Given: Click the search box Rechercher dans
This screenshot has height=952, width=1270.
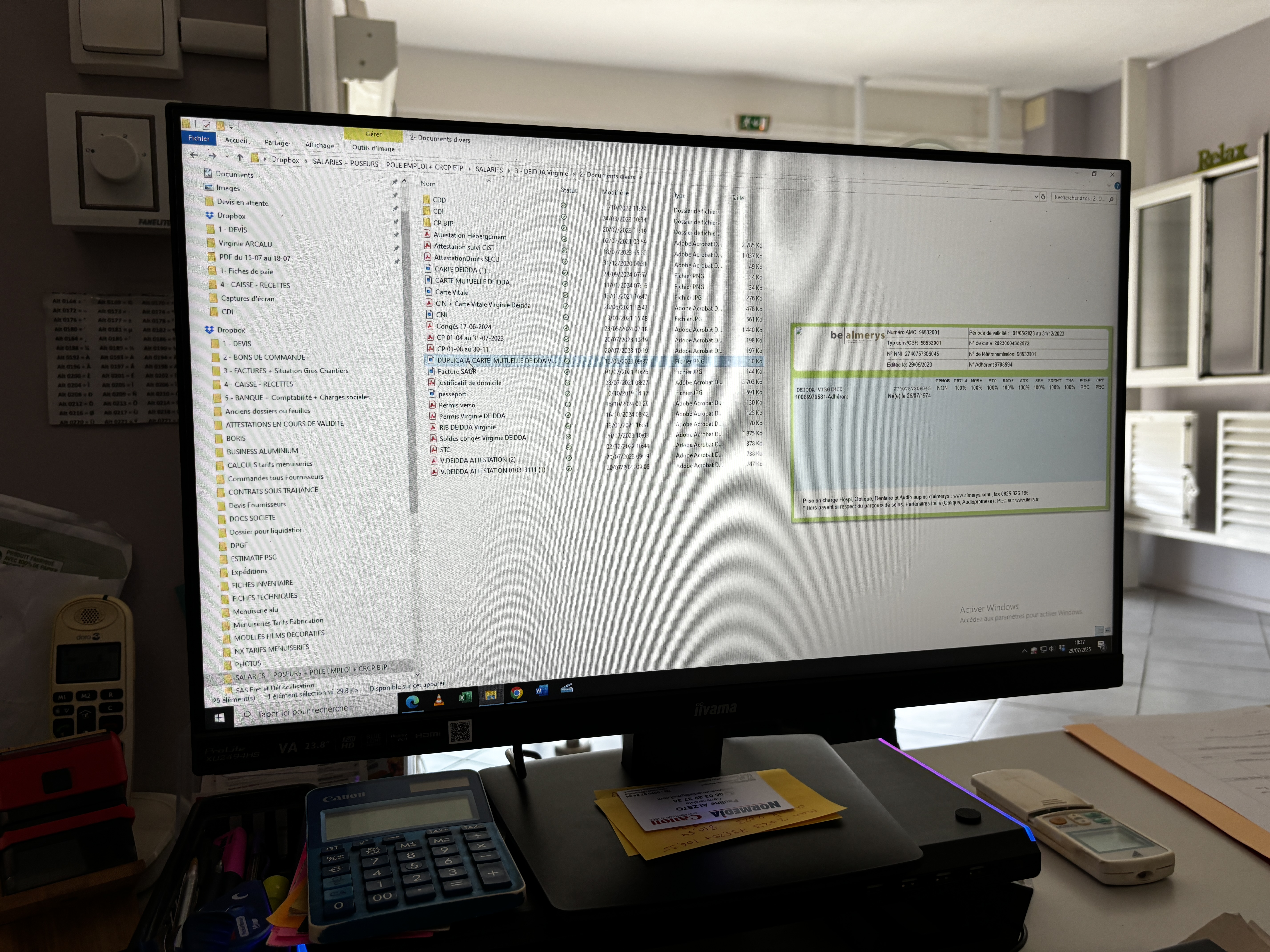Looking at the screenshot, I should pyautogui.click(x=1083, y=198).
